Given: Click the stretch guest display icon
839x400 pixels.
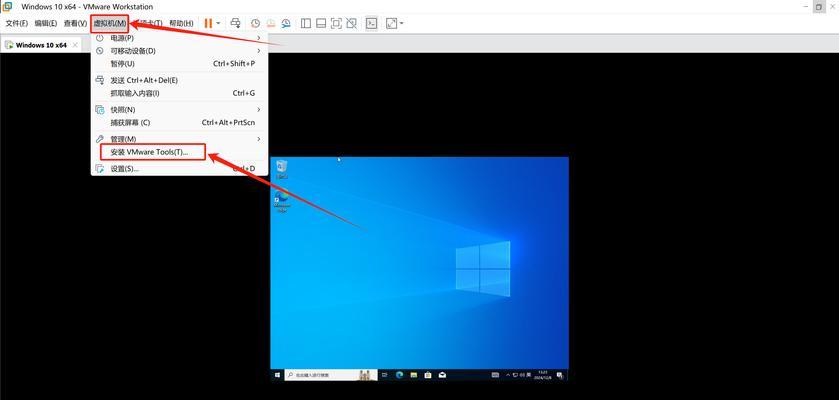Looking at the screenshot, I should coord(392,24).
